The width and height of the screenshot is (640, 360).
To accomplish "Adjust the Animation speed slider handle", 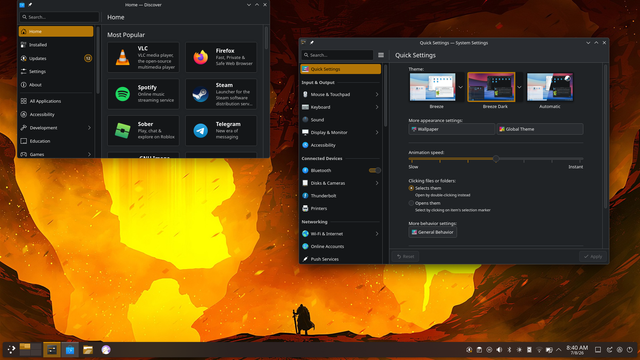I will click(x=496, y=159).
